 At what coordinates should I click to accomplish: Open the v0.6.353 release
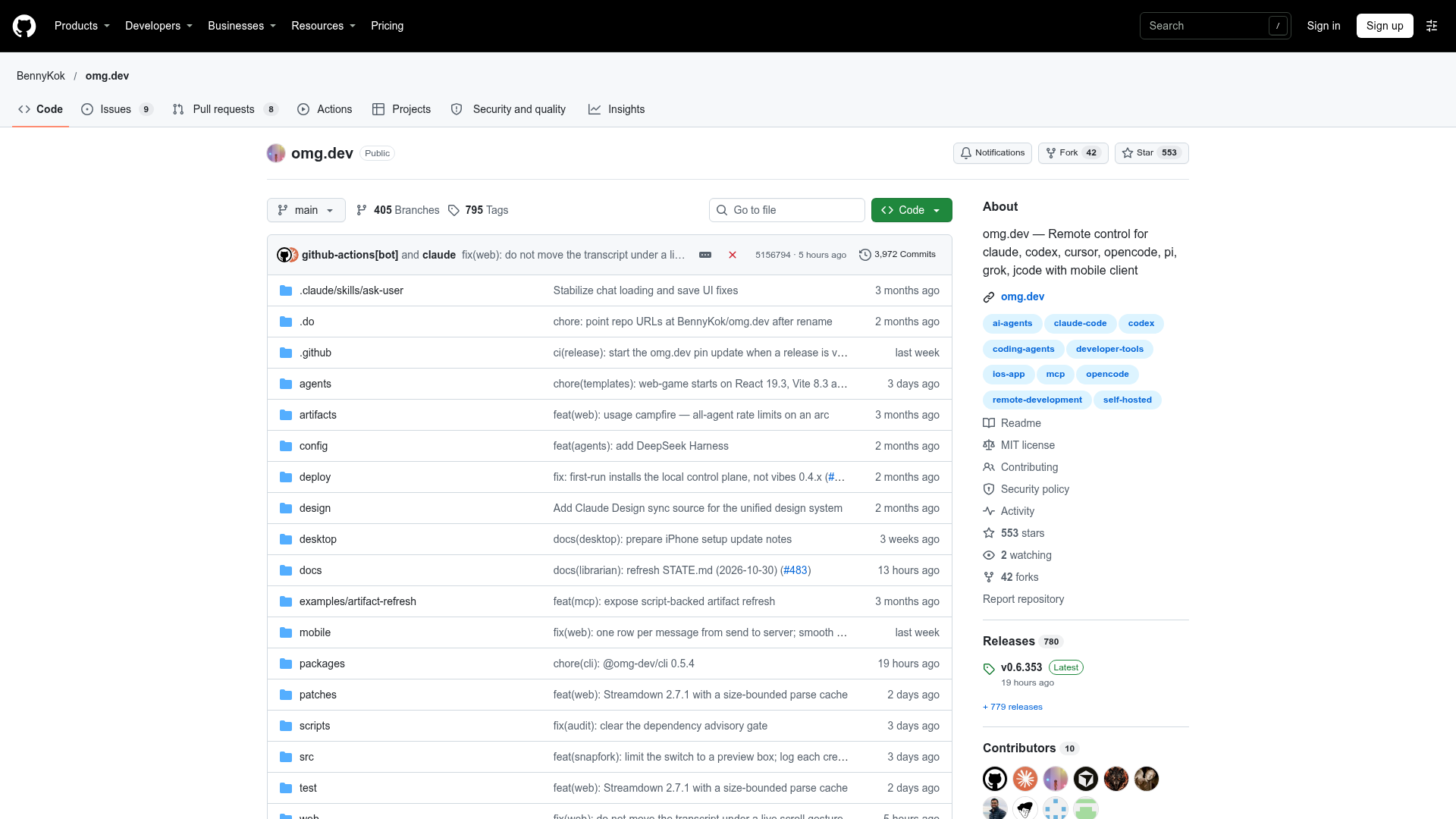tap(1021, 667)
